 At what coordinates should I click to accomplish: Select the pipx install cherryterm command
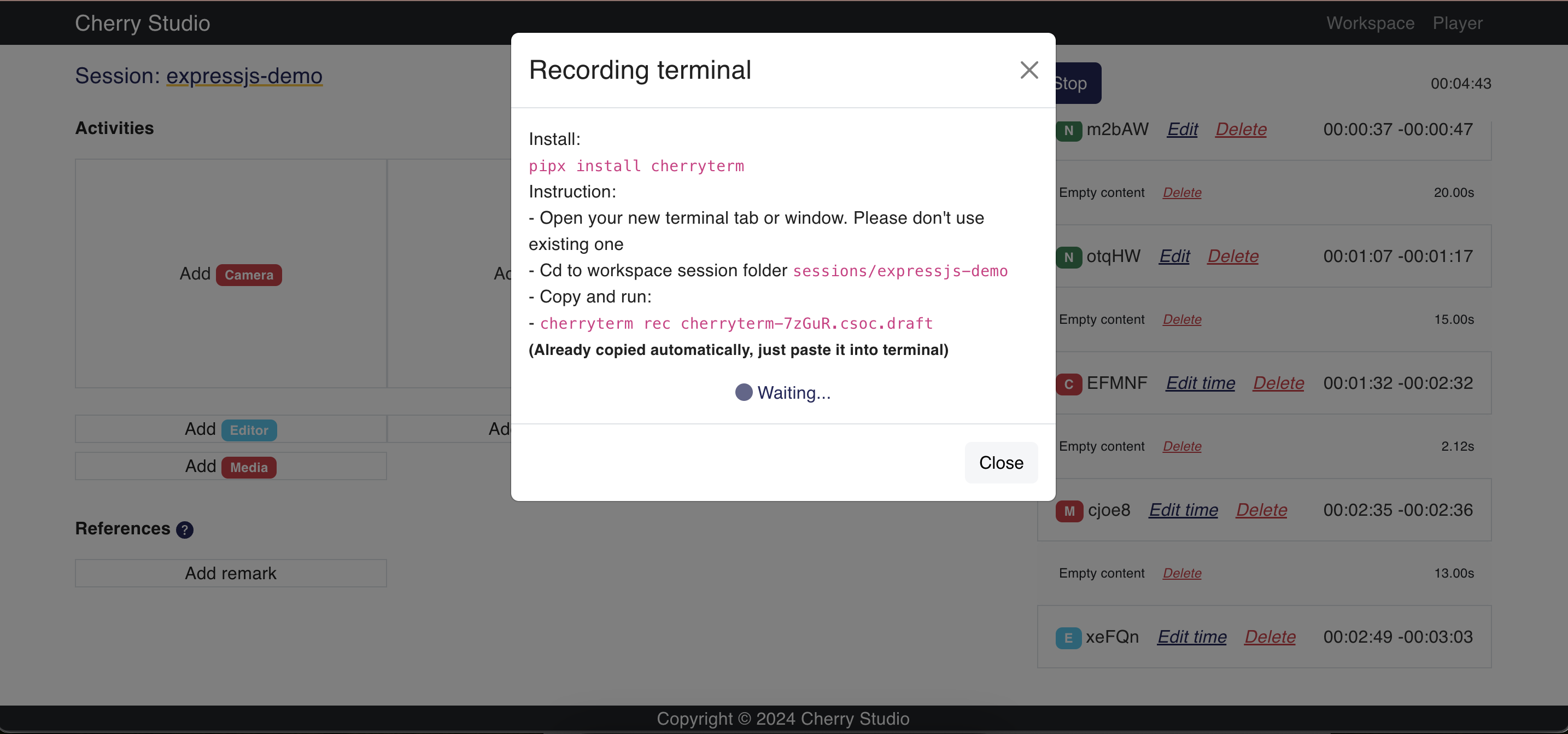636,166
